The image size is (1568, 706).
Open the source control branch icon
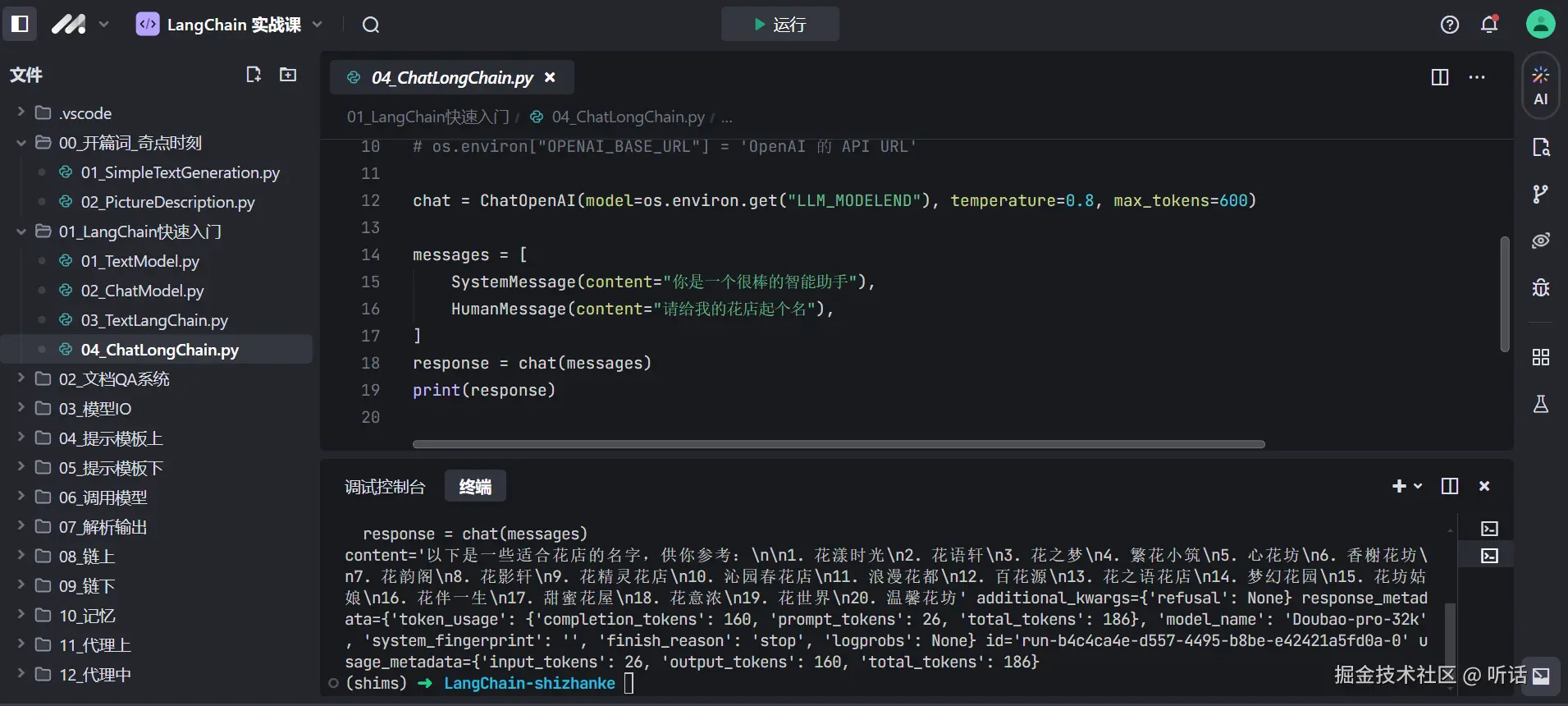pos(1541,194)
